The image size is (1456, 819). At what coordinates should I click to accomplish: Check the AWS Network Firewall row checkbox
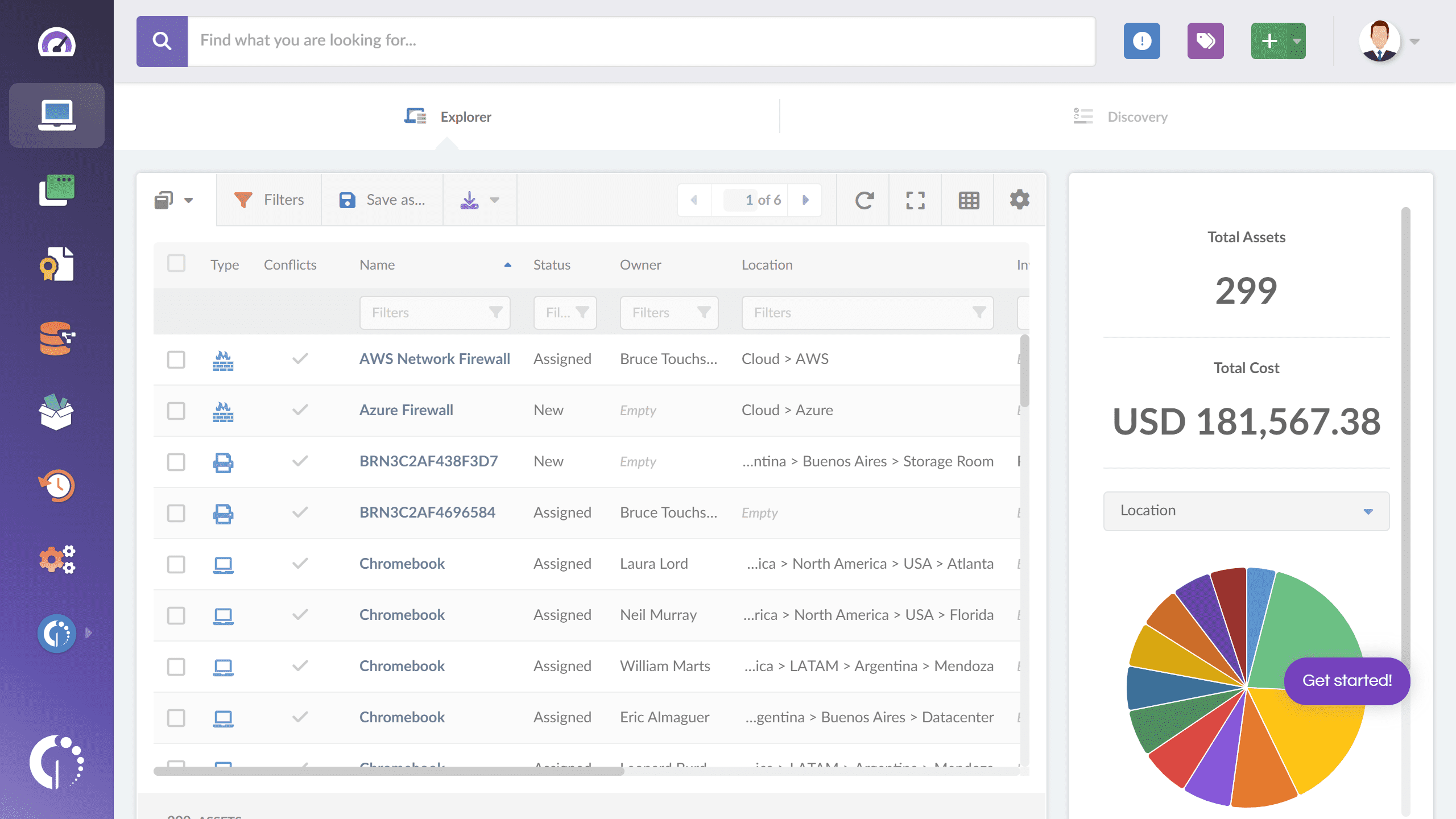pos(176,359)
